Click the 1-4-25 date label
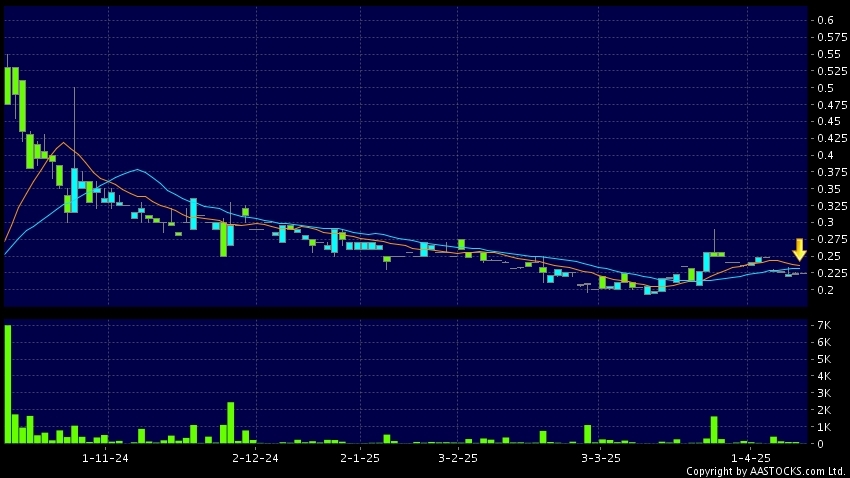The image size is (850, 478). coord(750,458)
